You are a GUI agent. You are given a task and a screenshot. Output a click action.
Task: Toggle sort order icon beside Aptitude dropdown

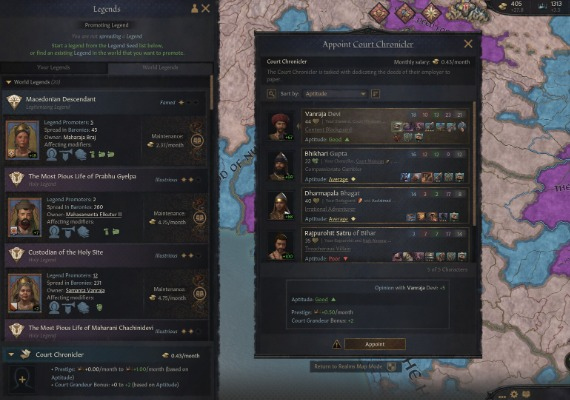coord(376,94)
